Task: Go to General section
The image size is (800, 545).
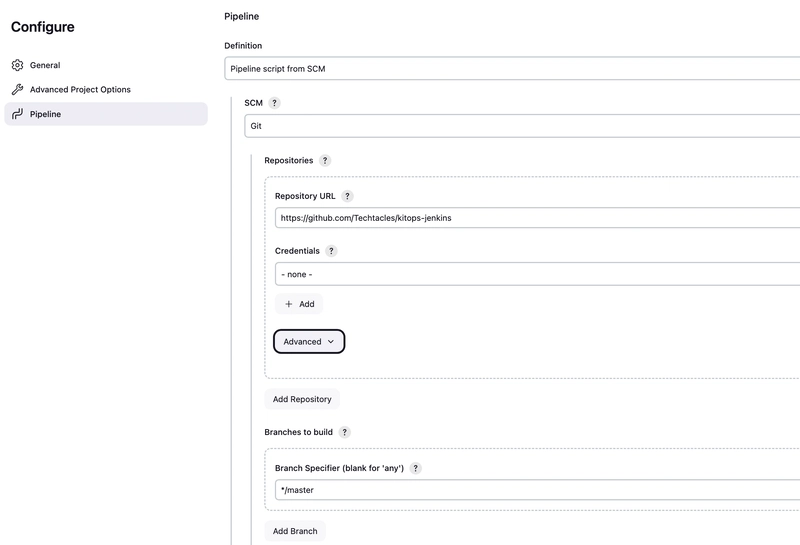Action: (45, 66)
